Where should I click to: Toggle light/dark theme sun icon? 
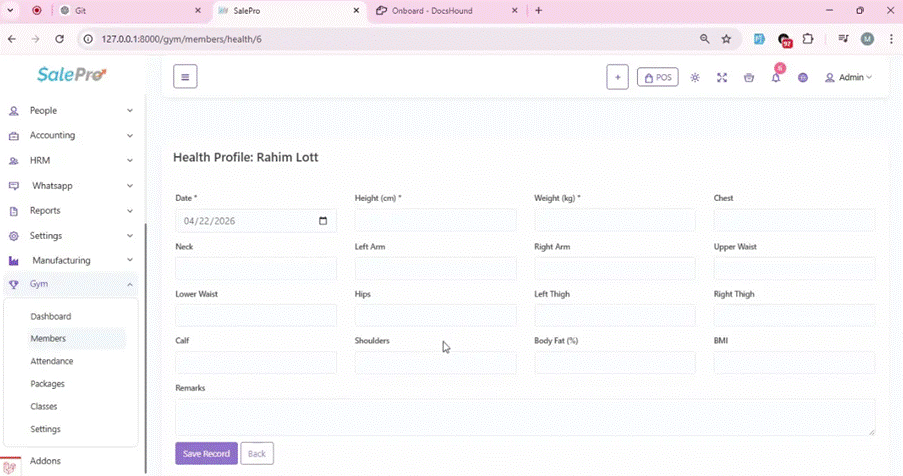coord(695,78)
